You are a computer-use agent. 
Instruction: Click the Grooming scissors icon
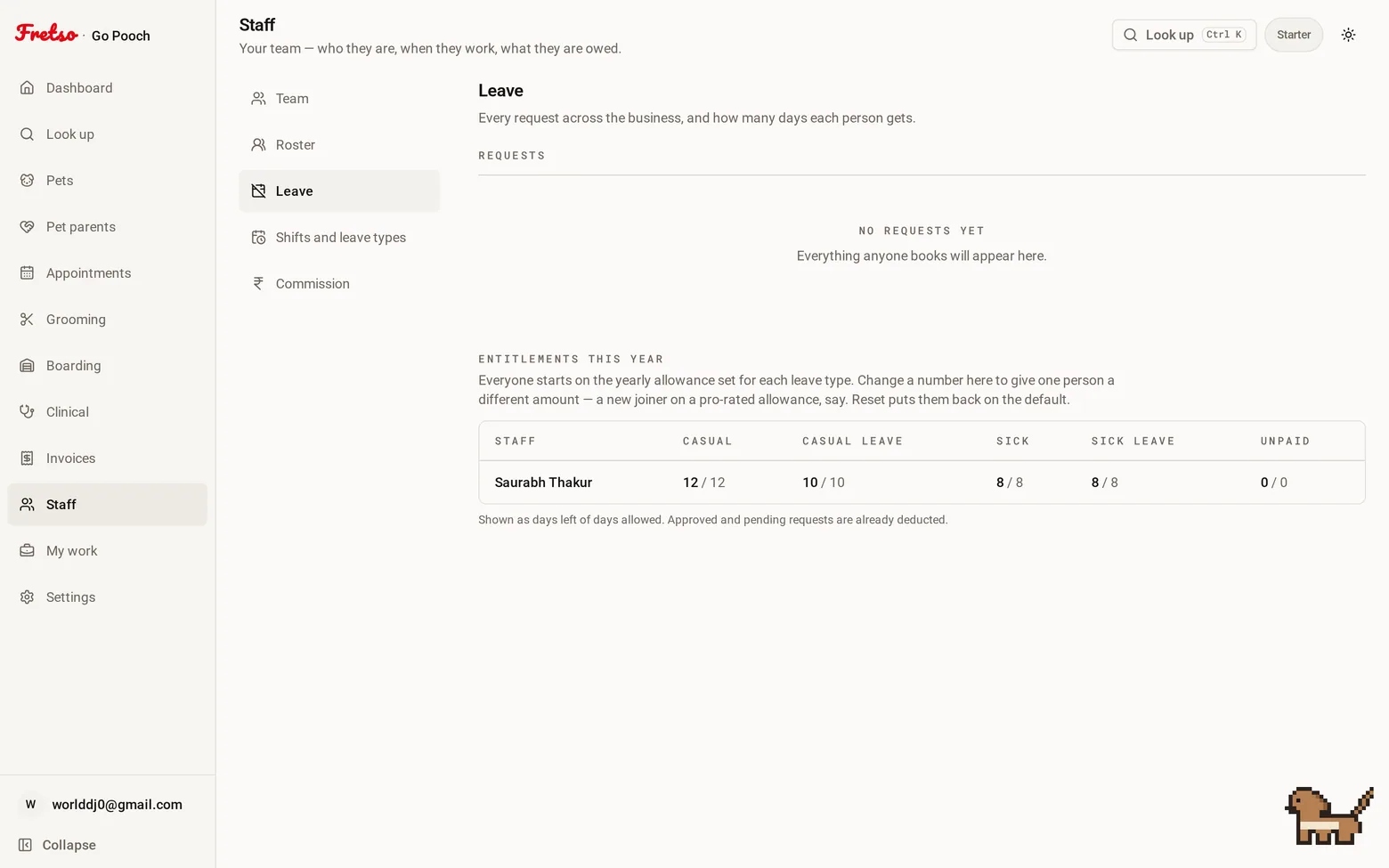[x=28, y=319]
